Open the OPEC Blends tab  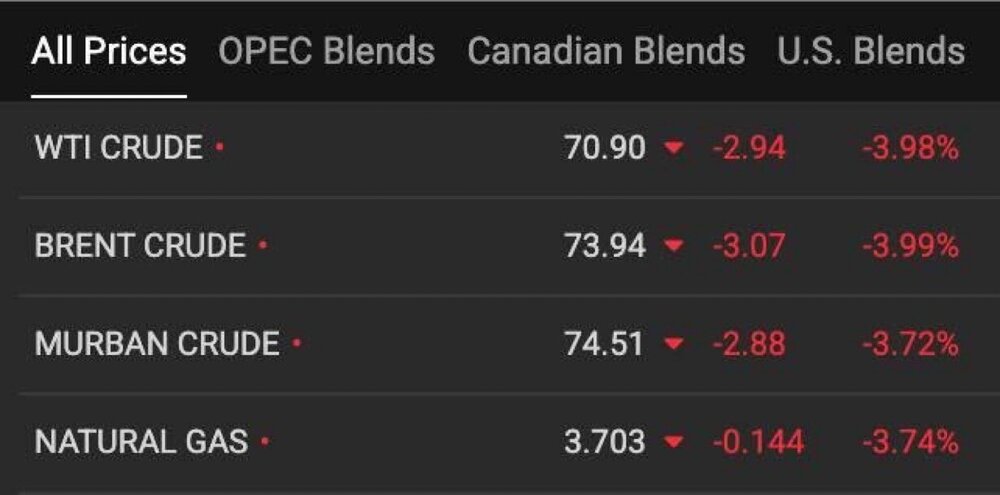click(326, 52)
